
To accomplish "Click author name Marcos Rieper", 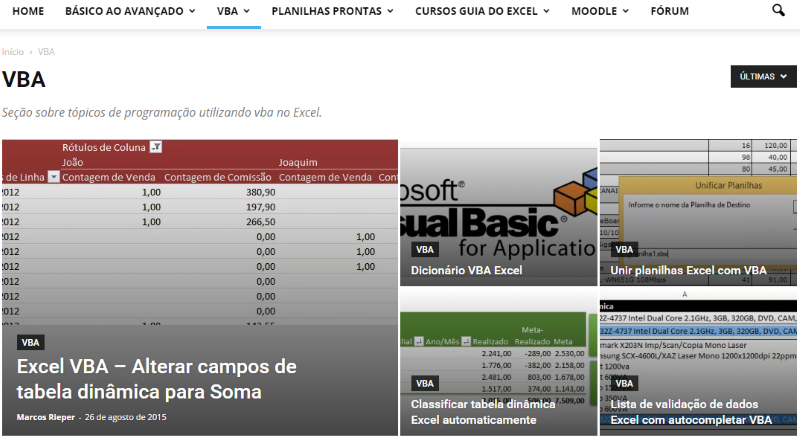I will coord(45,417).
